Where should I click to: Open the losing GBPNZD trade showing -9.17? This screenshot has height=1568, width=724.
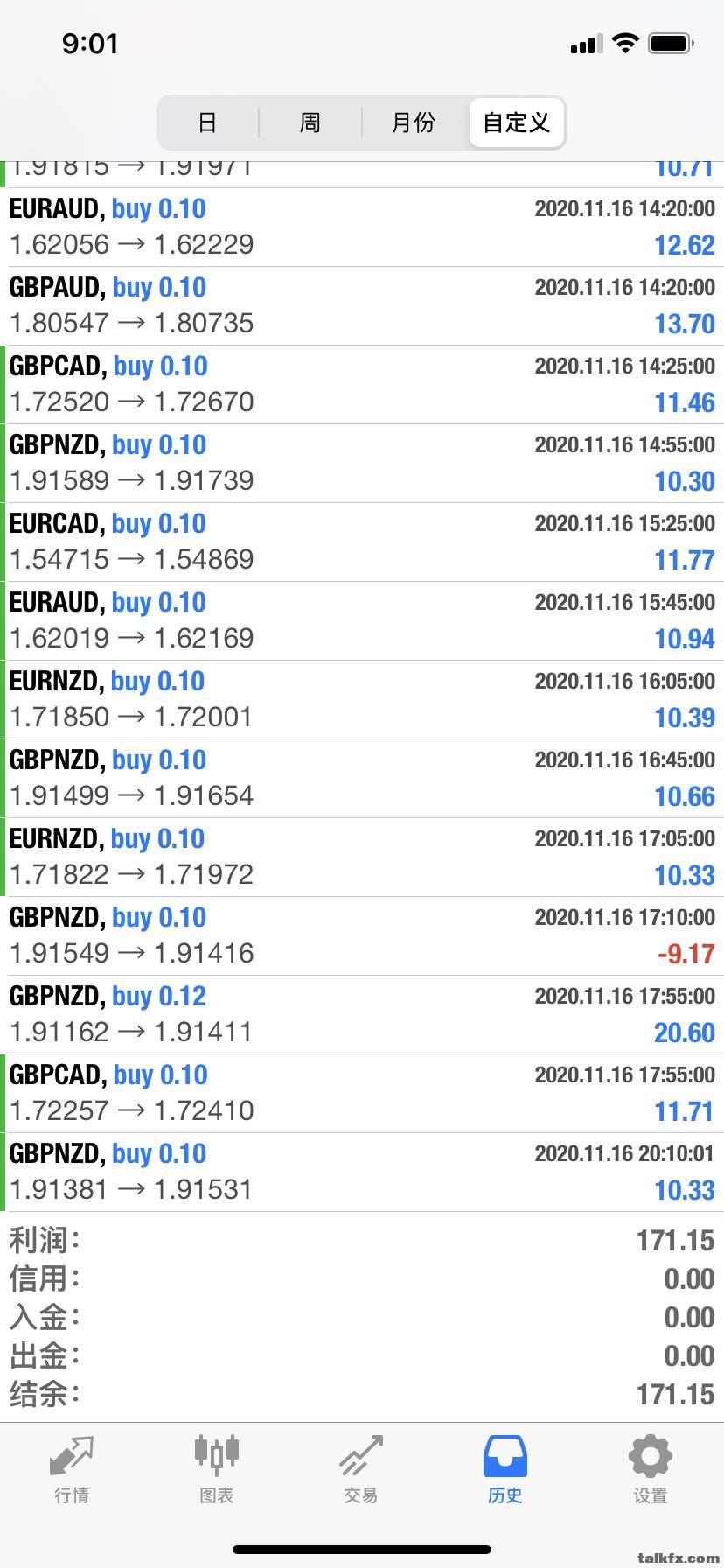[x=362, y=935]
